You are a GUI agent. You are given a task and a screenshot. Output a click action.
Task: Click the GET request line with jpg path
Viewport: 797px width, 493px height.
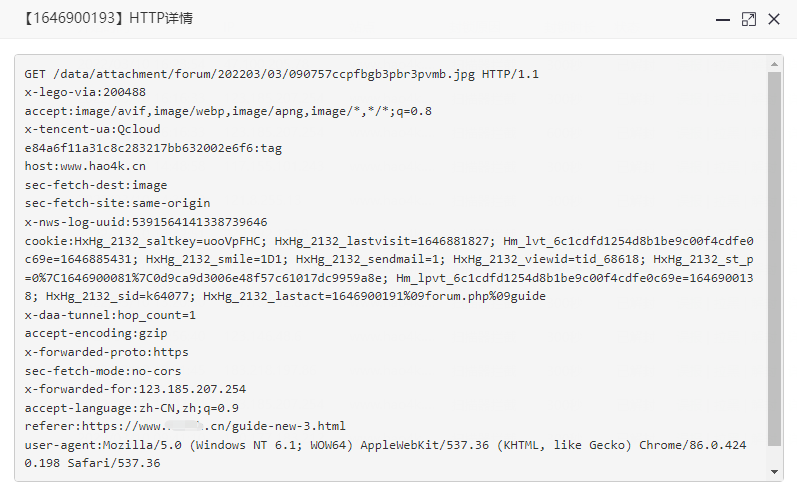282,74
